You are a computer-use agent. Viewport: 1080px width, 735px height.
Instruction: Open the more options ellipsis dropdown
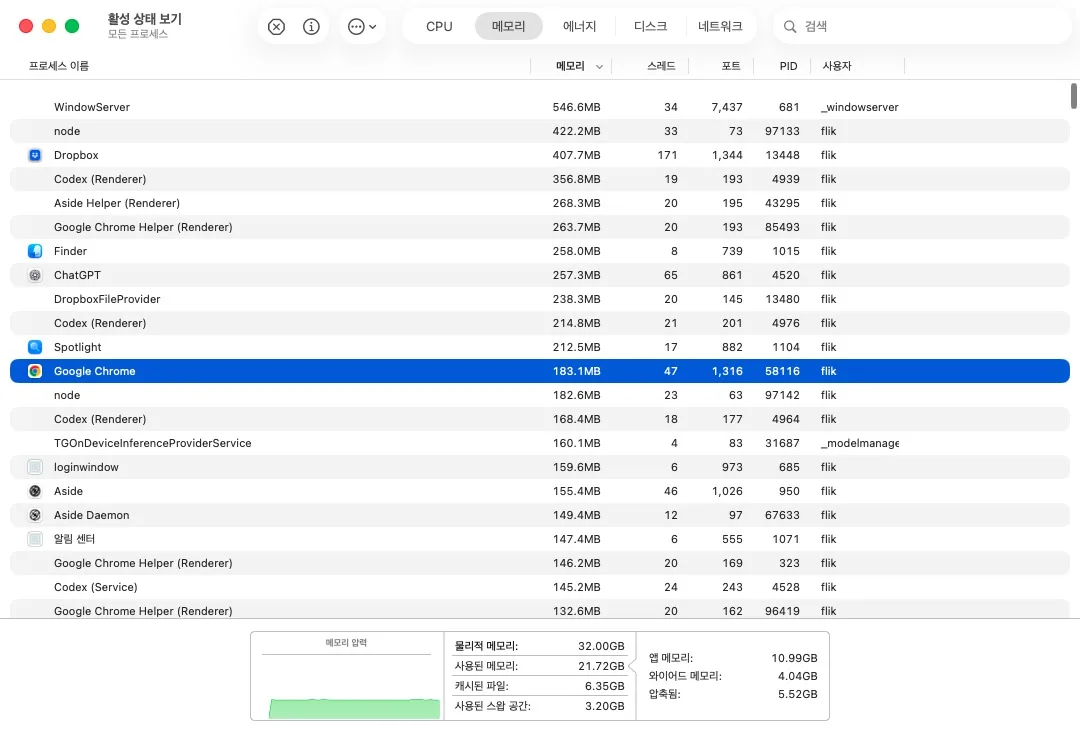(x=362, y=26)
